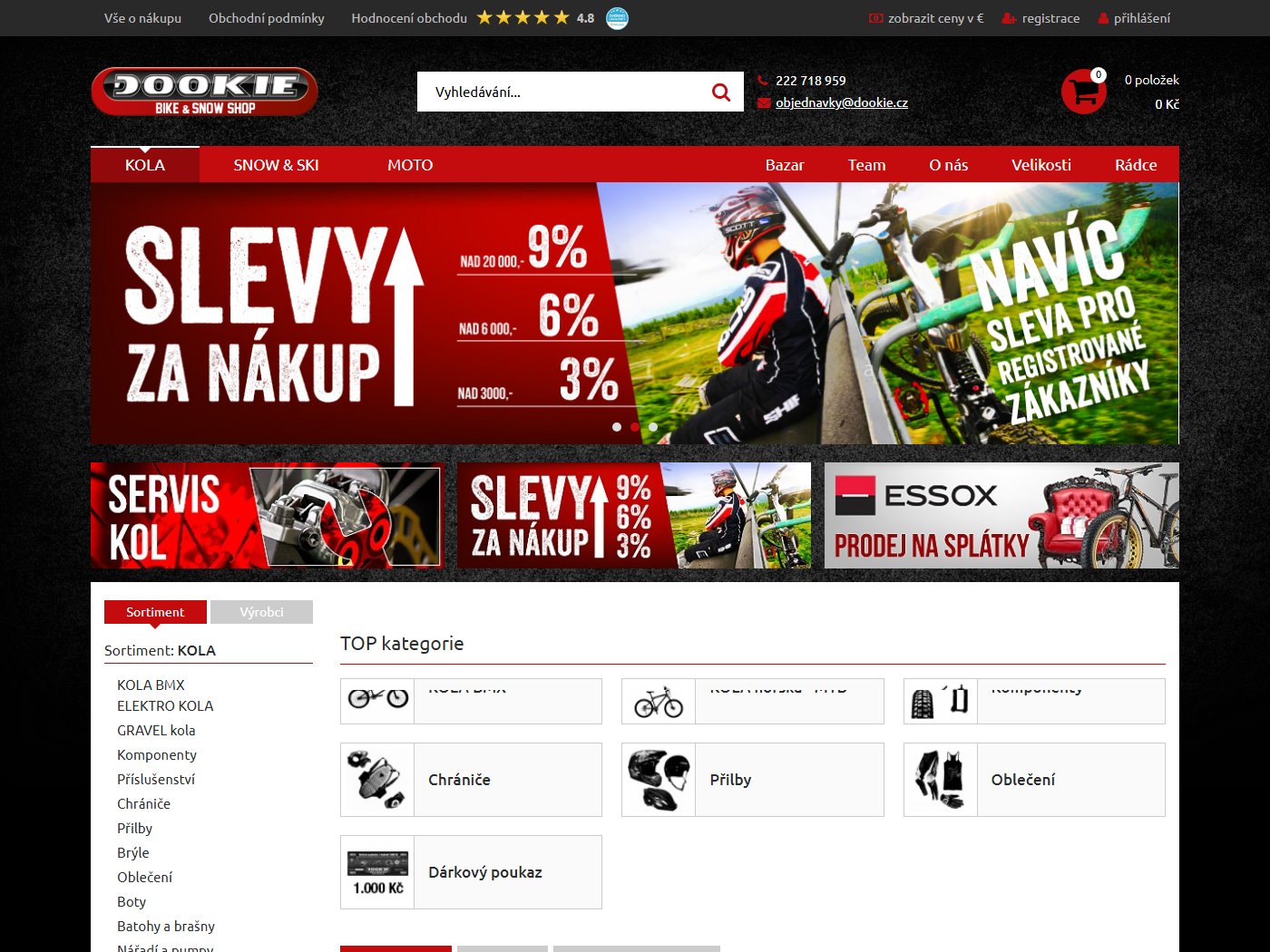
Task: Open Příslušenství in sidebar
Action: [156, 779]
